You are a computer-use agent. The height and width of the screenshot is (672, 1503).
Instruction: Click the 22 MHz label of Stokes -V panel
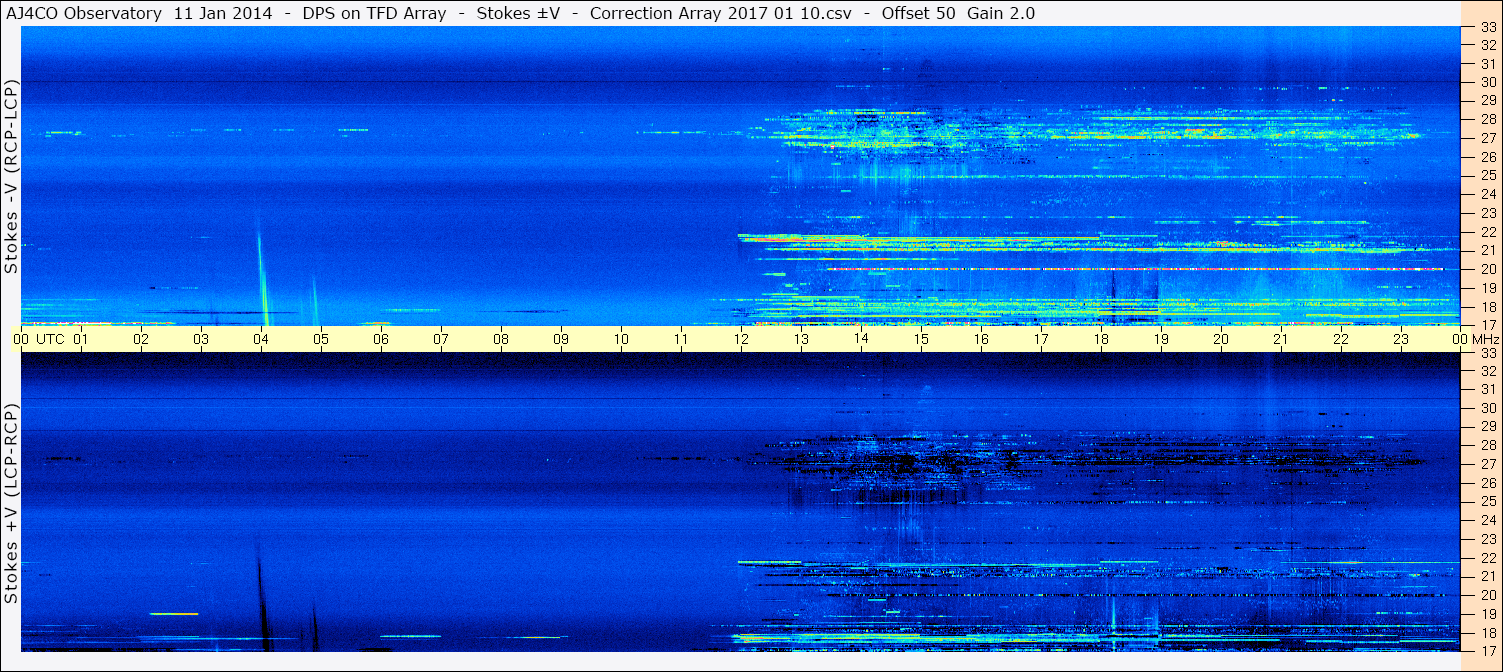click(1488, 232)
